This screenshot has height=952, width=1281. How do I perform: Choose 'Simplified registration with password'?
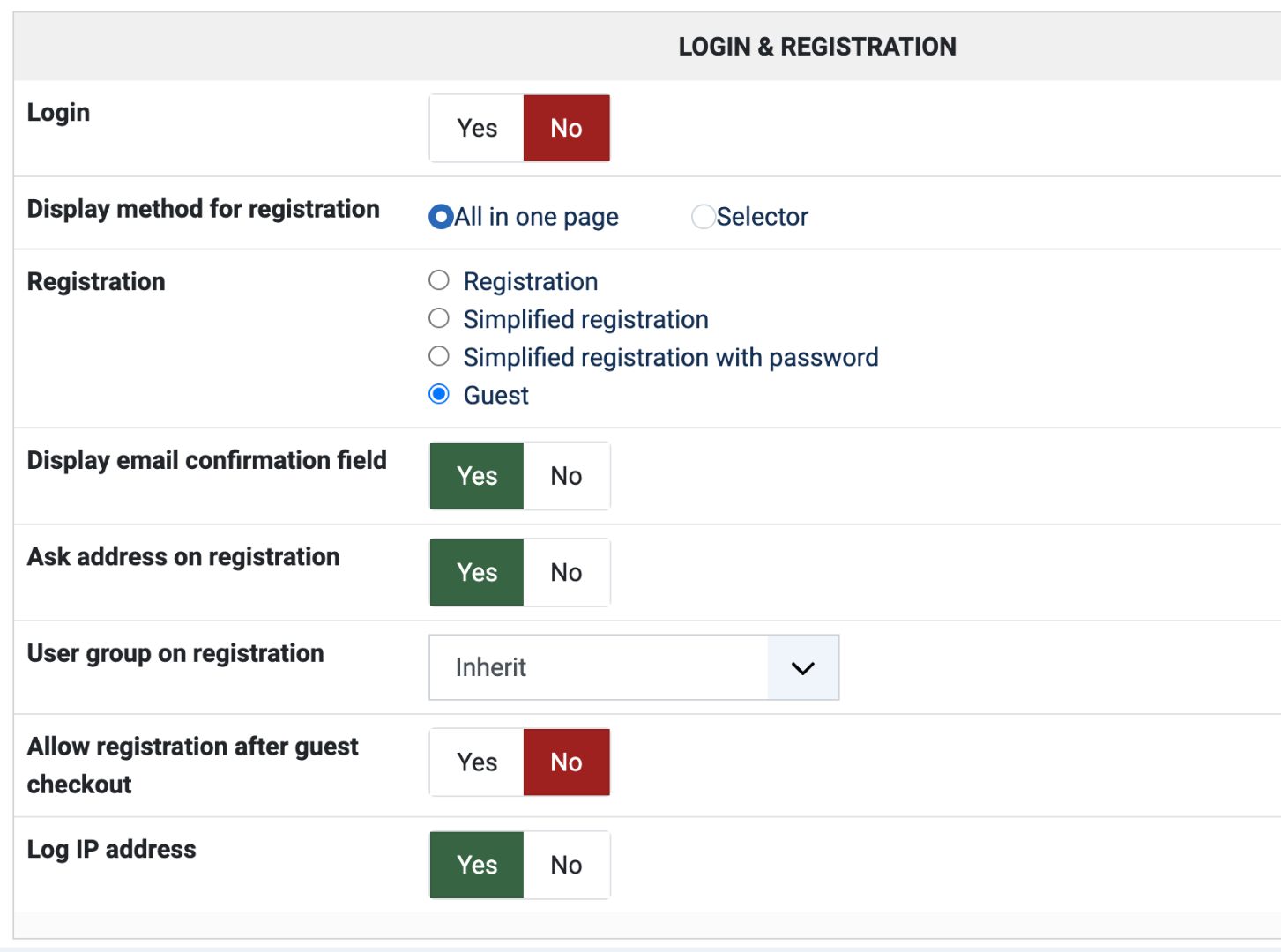pos(439,357)
